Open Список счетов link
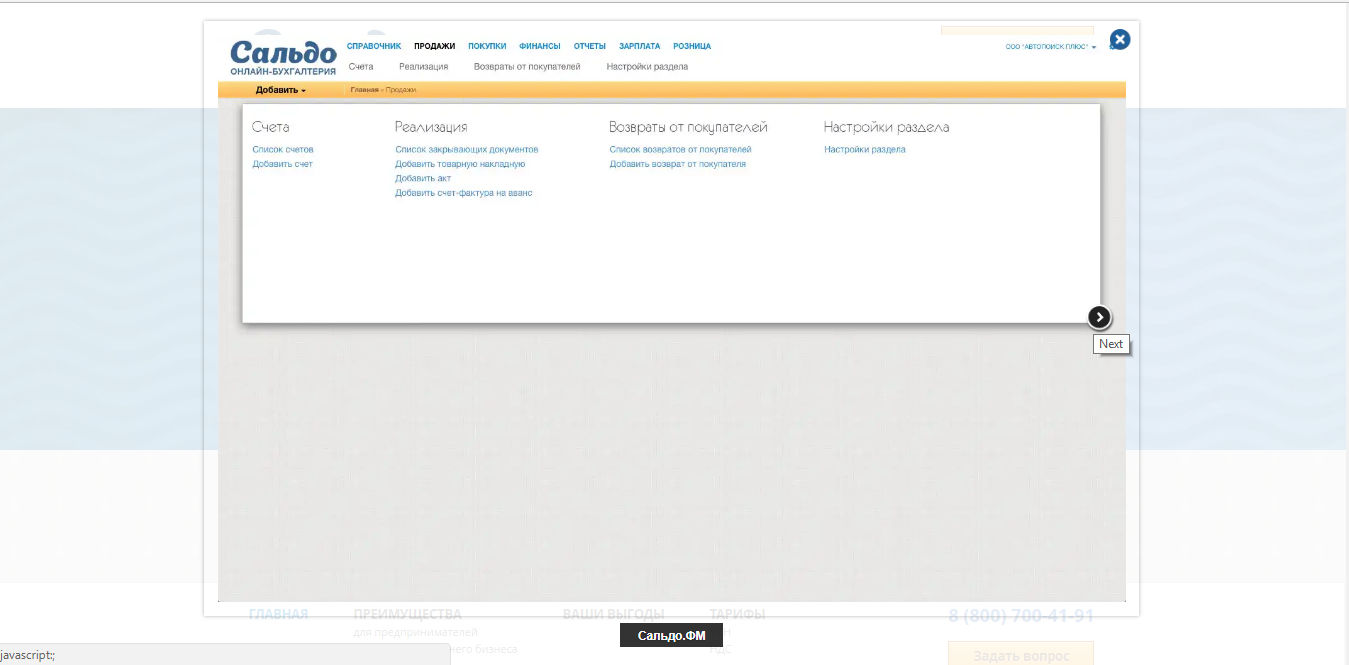 [283, 150]
